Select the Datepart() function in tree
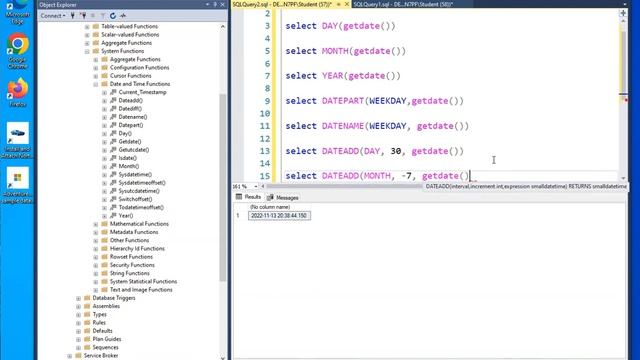This screenshot has height=360, width=640. 131,125
